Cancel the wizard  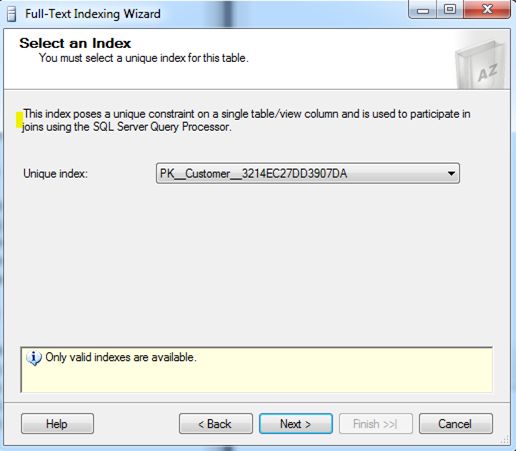(x=456, y=424)
